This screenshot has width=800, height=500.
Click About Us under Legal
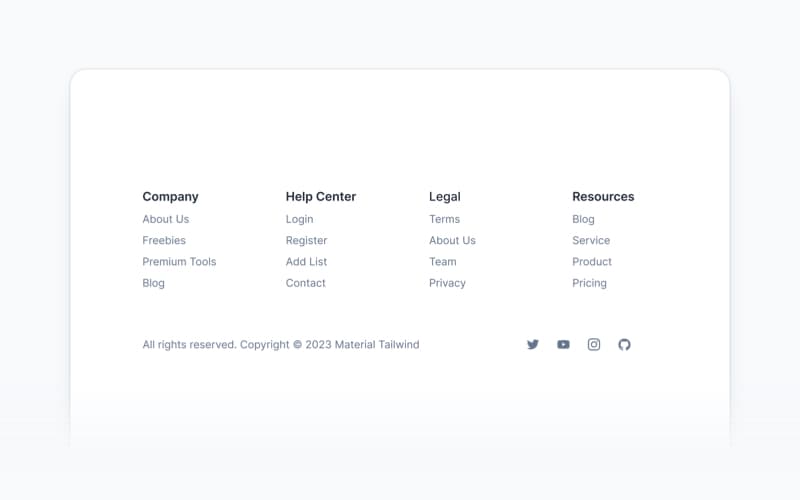452,240
